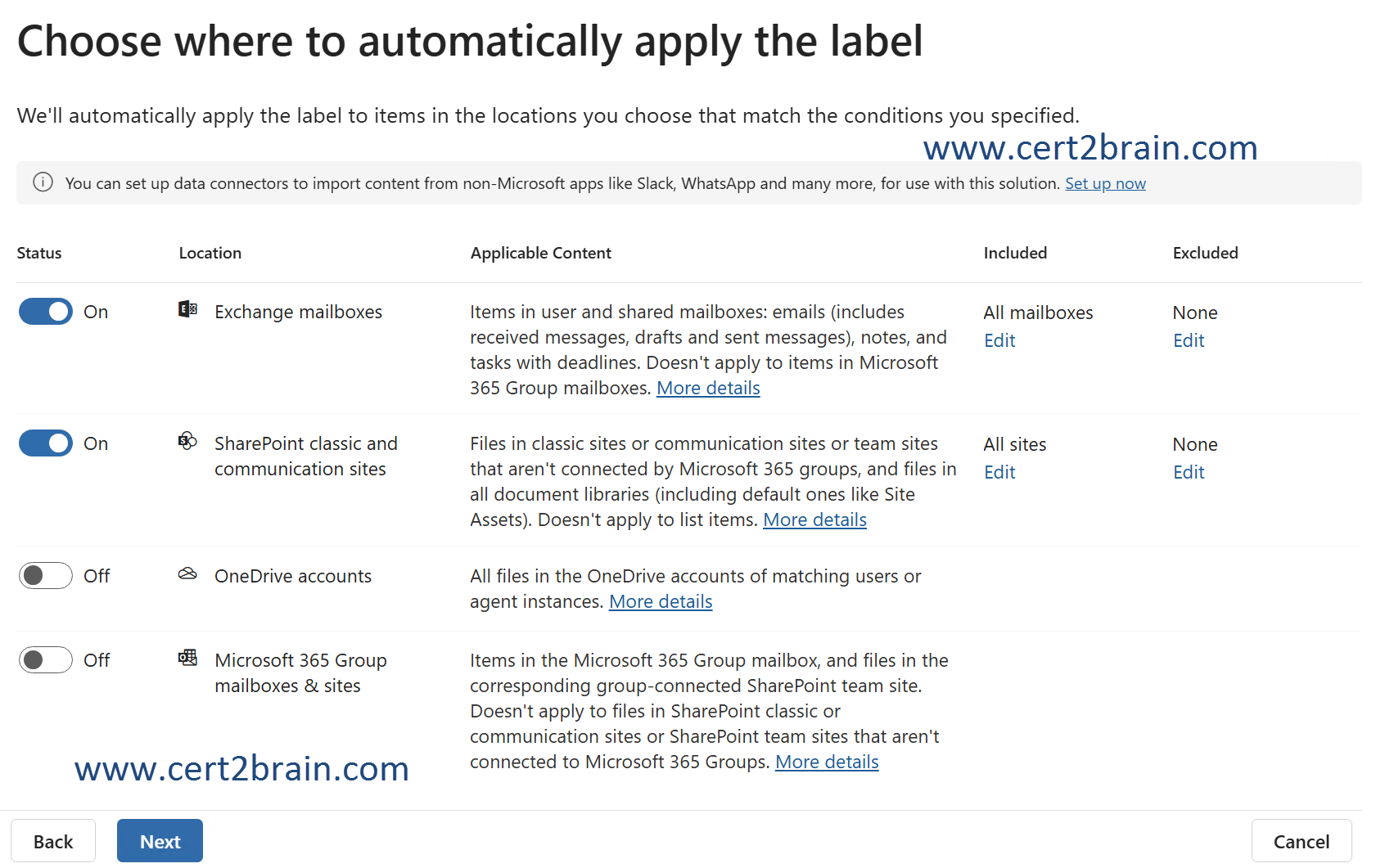Open More details for Exchange mailboxes
The image size is (1376, 868).
[x=707, y=389]
